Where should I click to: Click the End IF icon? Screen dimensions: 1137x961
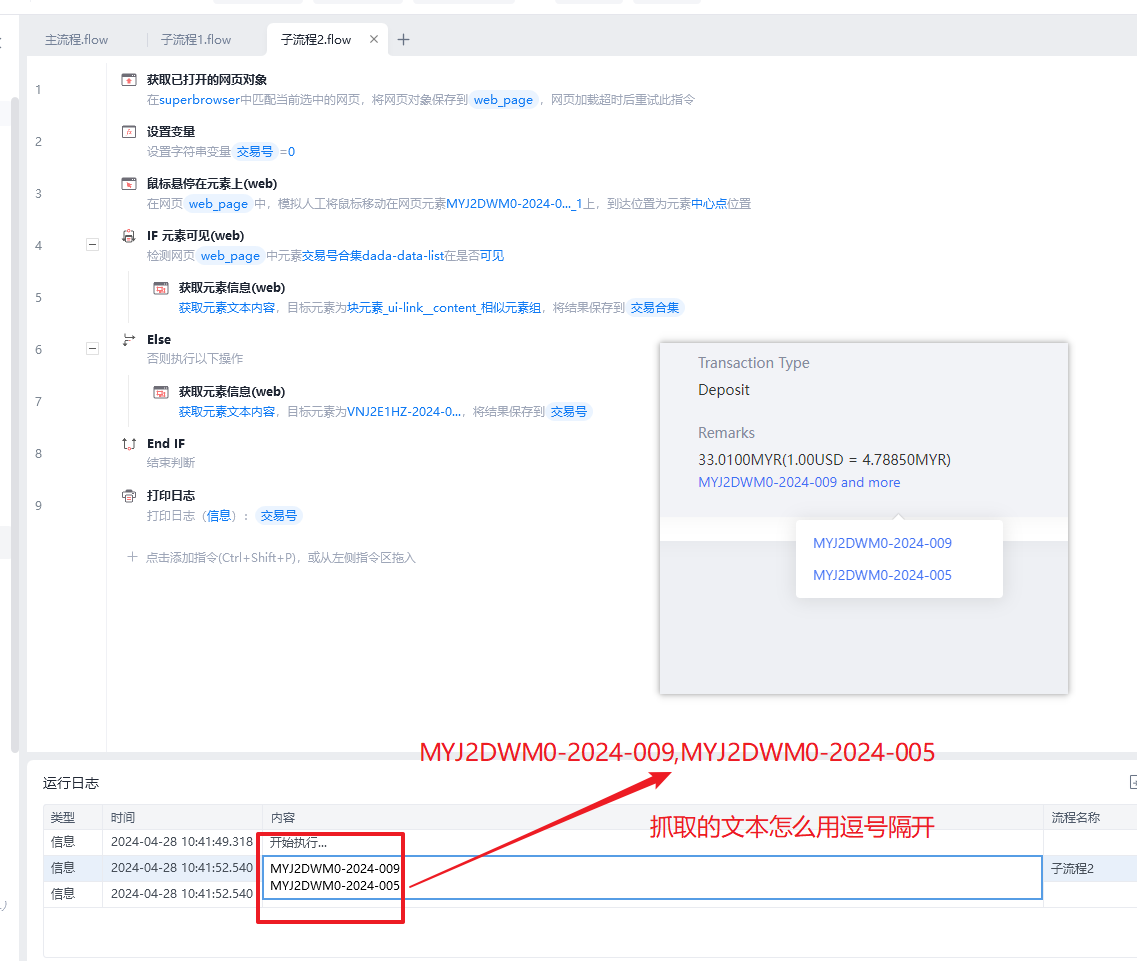(129, 444)
